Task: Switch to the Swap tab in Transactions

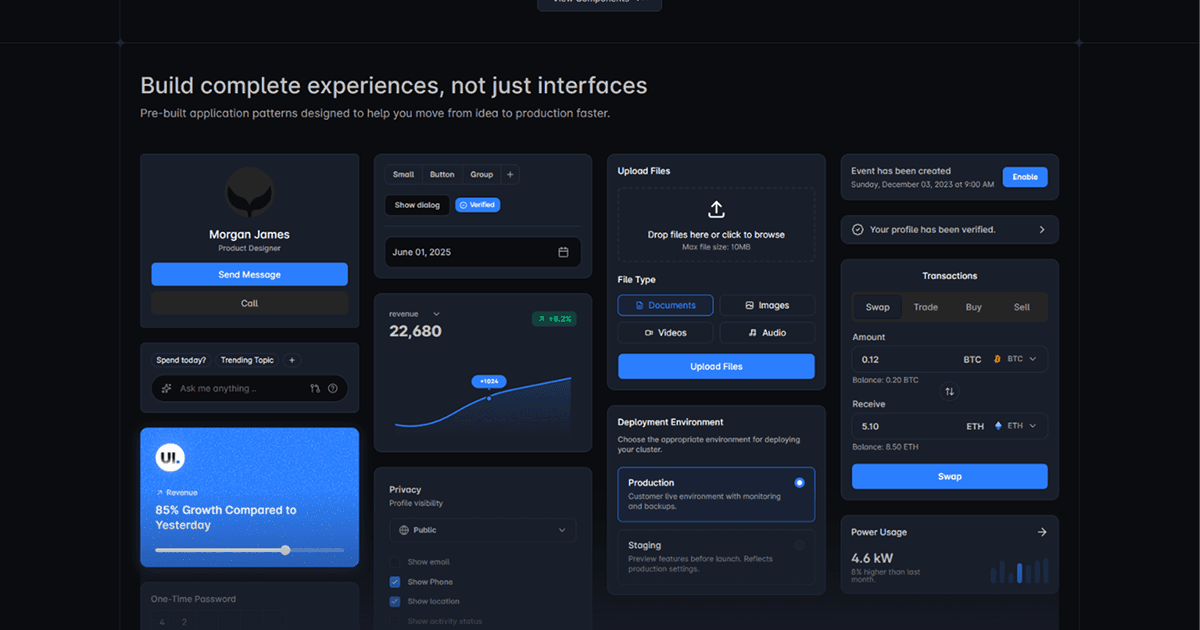Action: point(878,307)
